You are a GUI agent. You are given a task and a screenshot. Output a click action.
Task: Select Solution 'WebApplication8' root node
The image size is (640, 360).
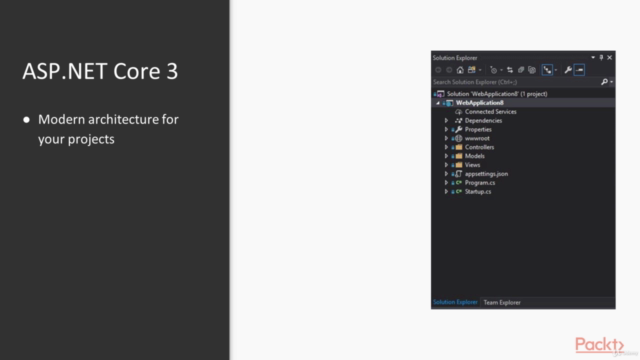tap(497, 94)
